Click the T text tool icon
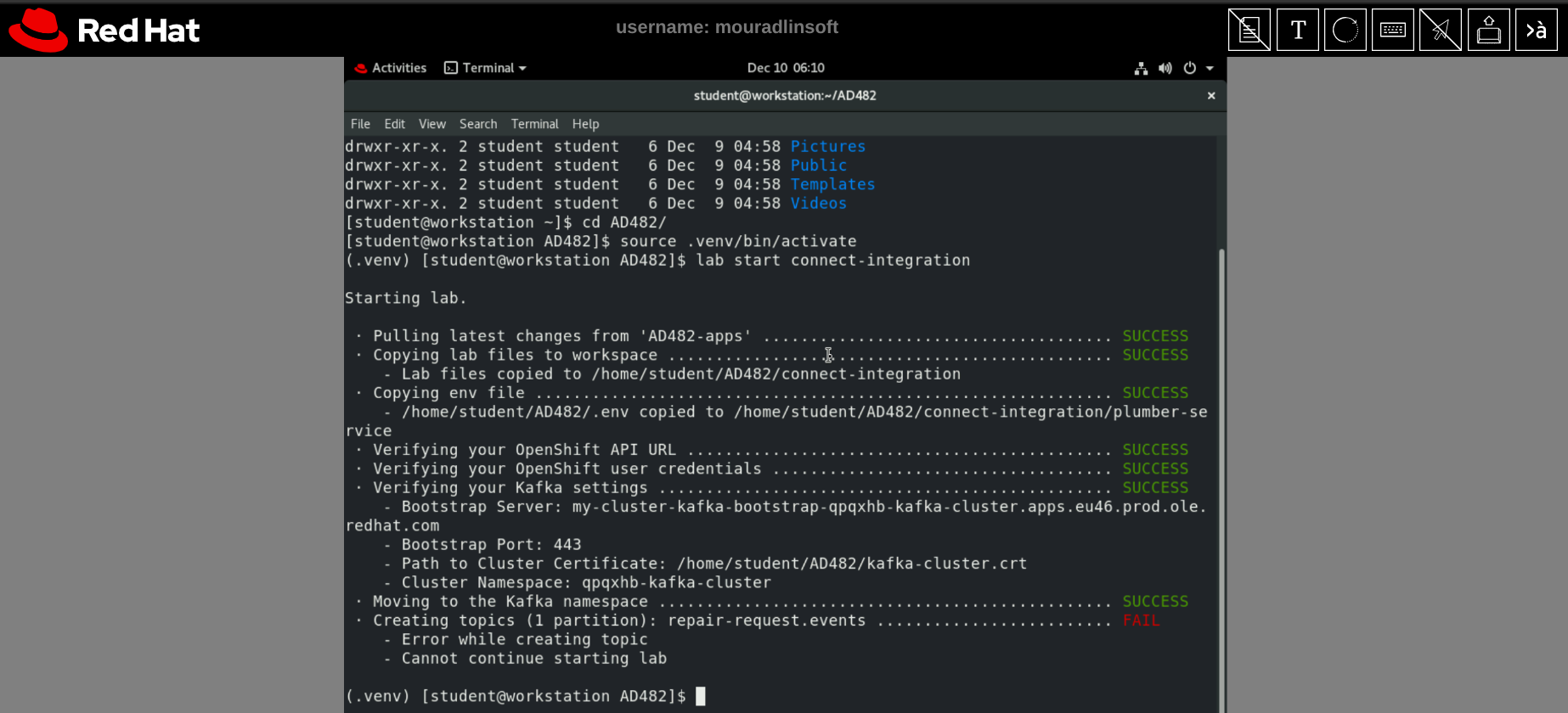Image resolution: width=1568 pixels, height=713 pixels. 1297,31
